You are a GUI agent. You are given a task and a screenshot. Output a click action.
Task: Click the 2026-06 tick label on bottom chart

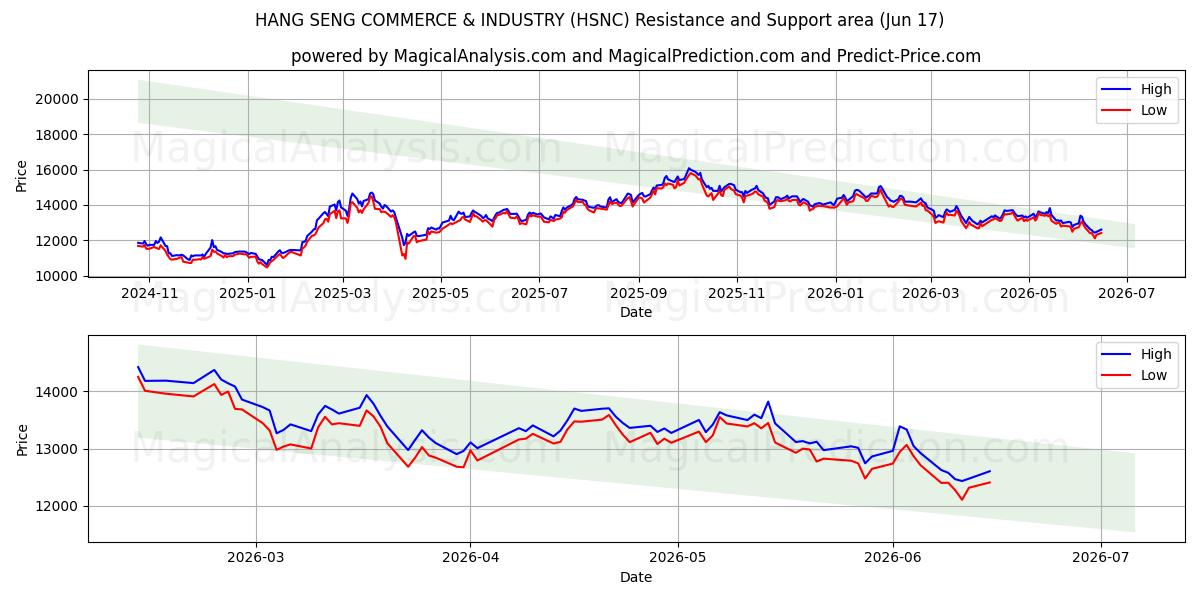pos(893,559)
